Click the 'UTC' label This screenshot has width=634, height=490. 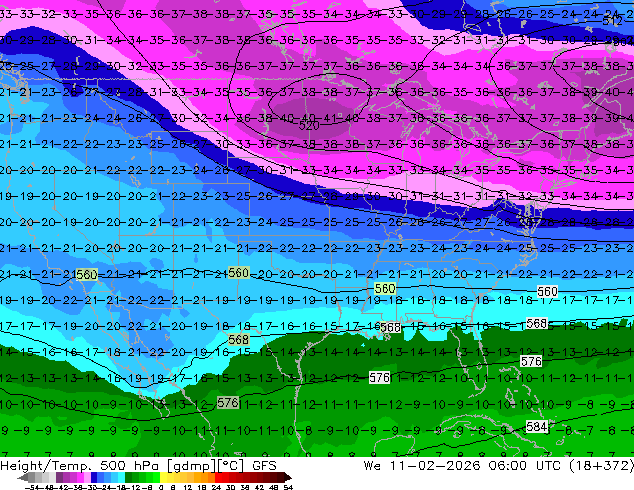pos(549,466)
